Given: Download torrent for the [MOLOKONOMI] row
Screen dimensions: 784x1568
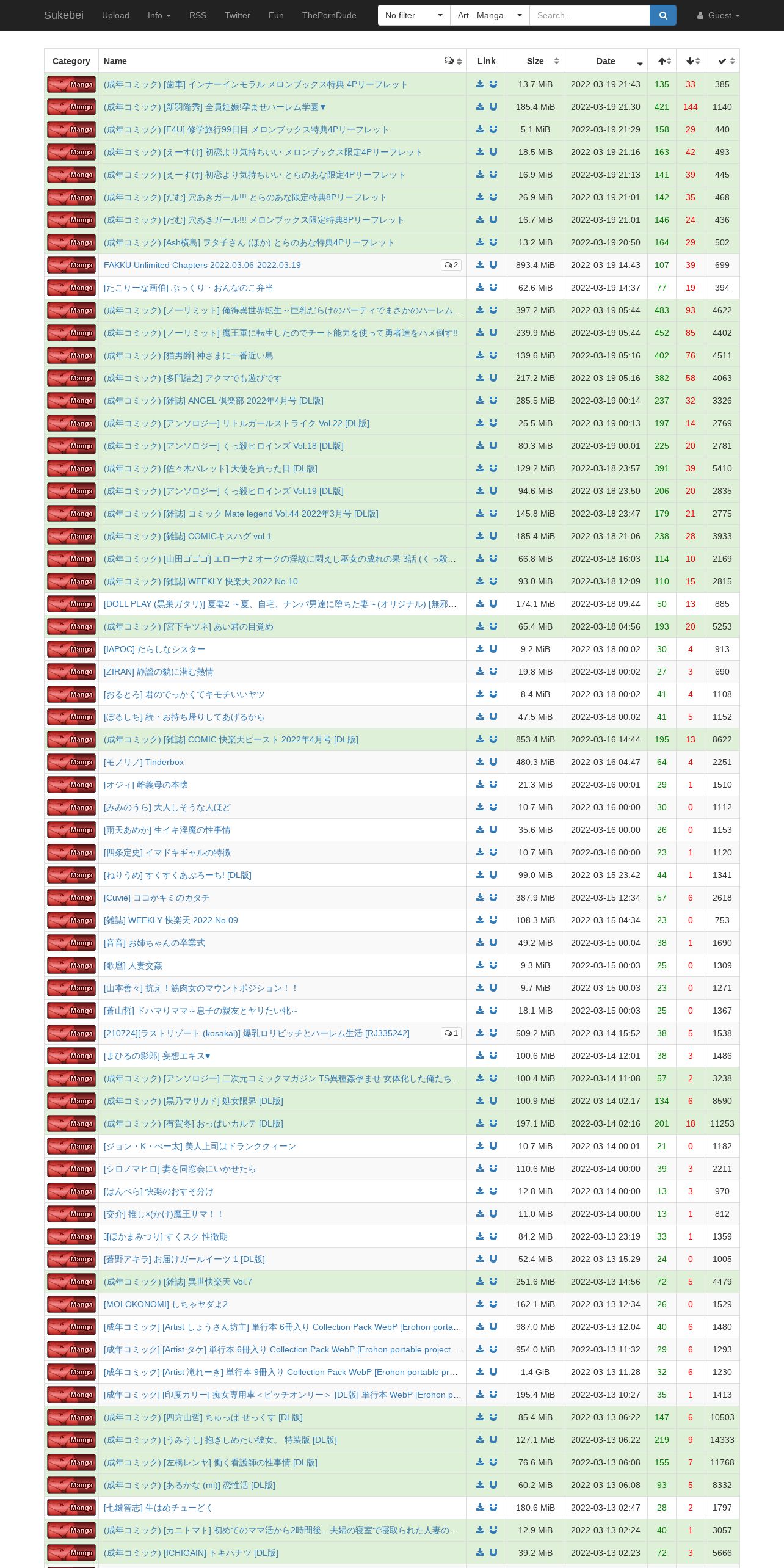Looking at the screenshot, I should pyautogui.click(x=480, y=1304).
